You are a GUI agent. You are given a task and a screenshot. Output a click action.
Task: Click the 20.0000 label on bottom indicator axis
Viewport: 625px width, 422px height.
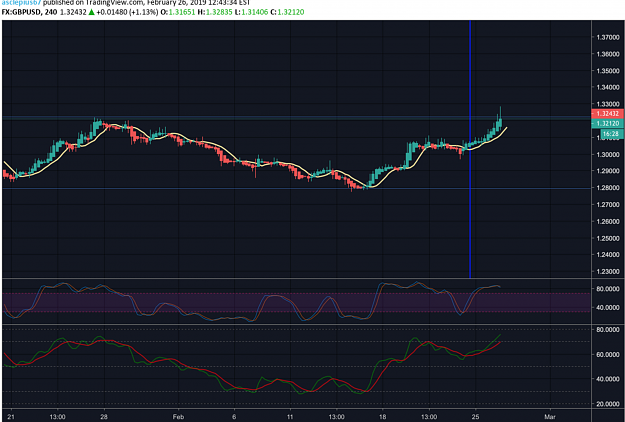coord(607,404)
